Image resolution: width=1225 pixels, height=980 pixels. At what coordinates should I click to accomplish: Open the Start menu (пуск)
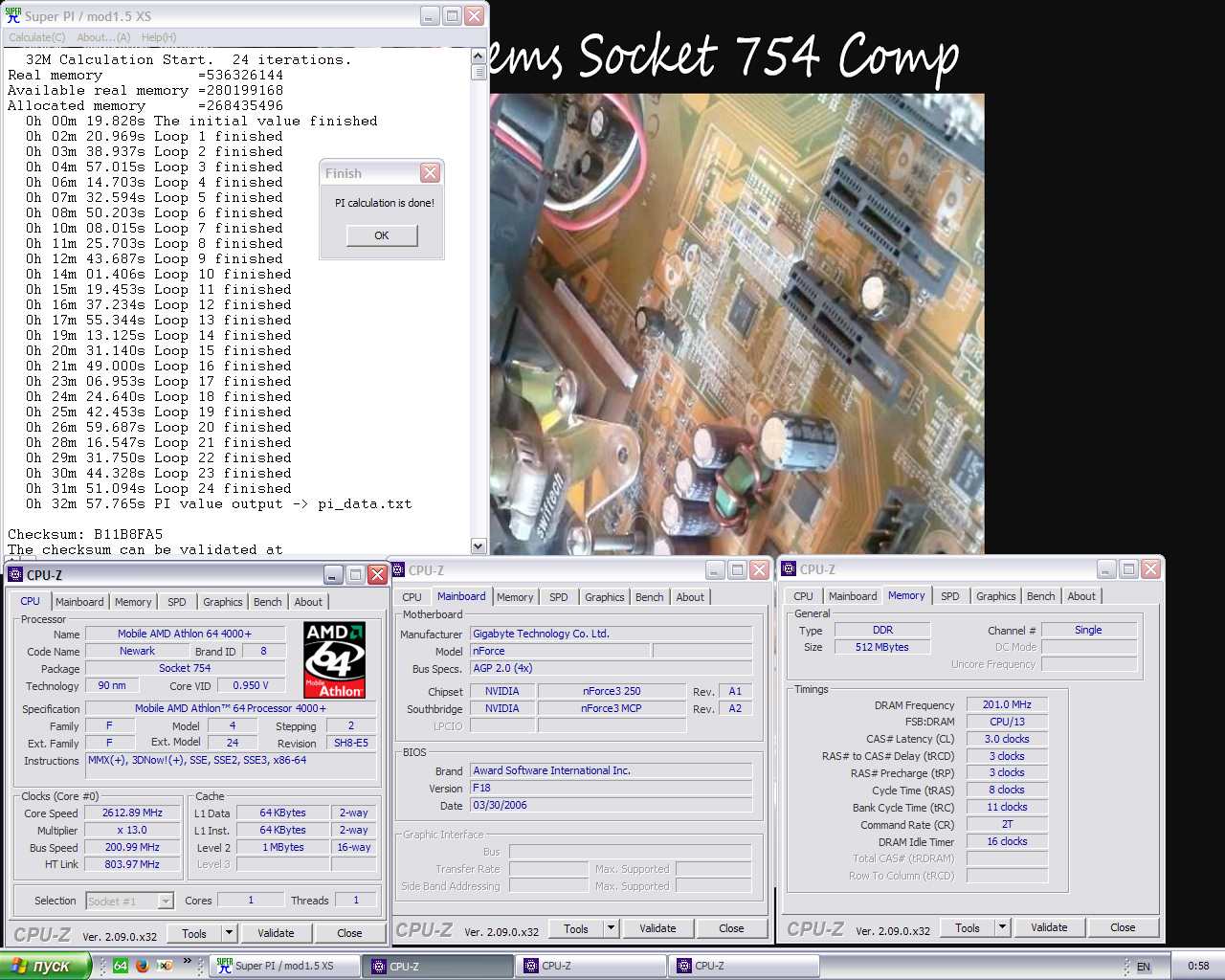(x=44, y=967)
